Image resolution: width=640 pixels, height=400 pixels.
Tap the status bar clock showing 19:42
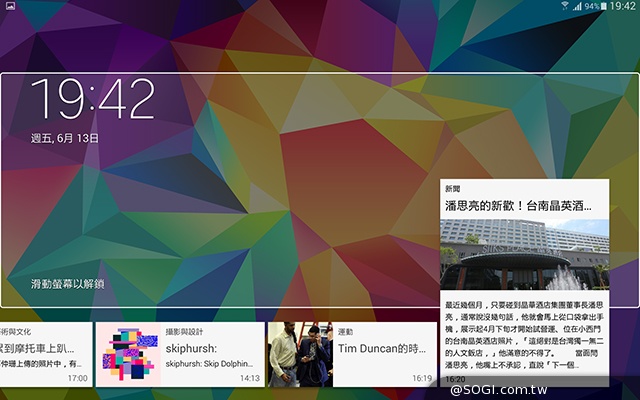(x=622, y=7)
